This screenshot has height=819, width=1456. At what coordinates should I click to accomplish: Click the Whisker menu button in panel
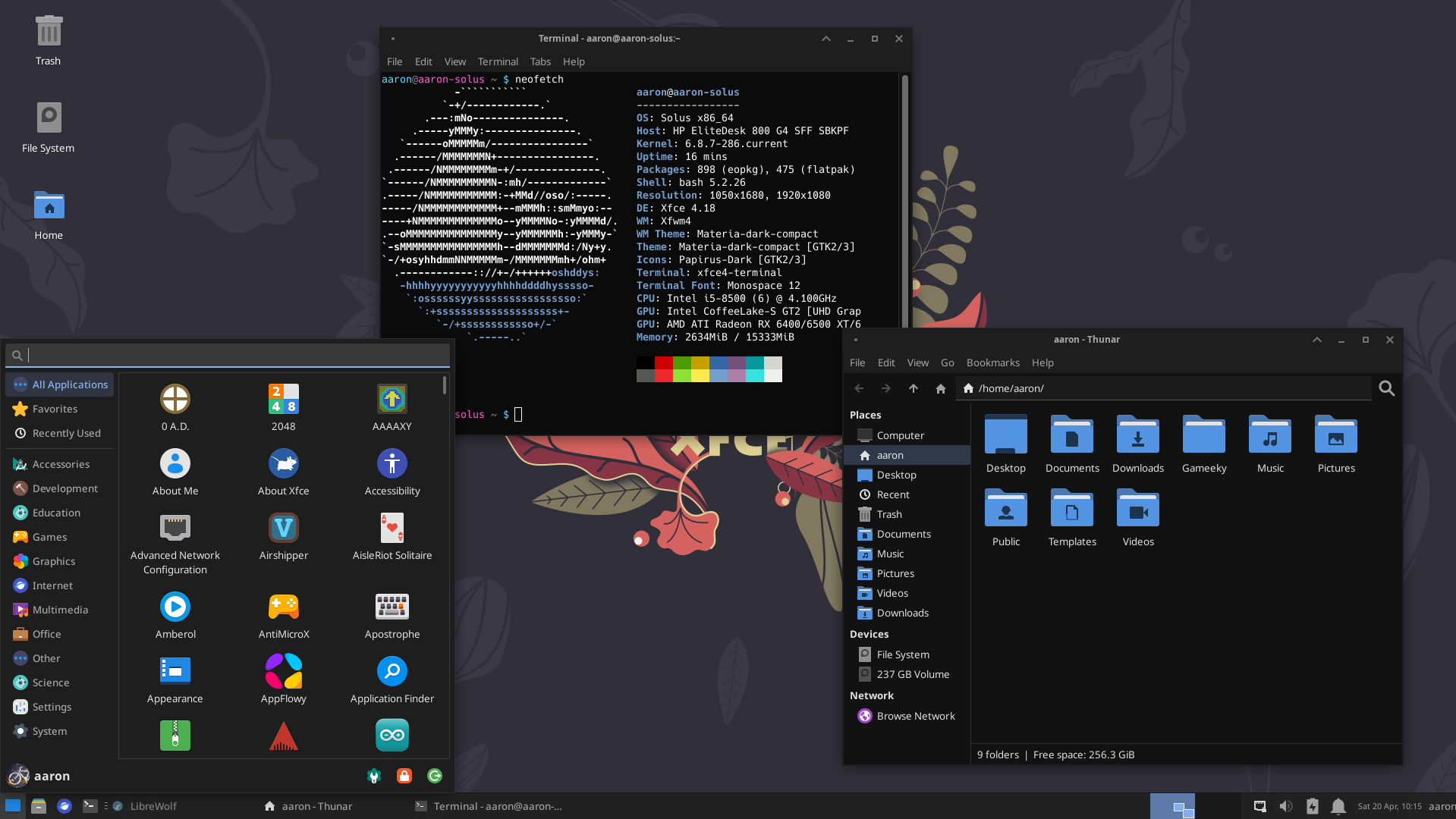click(x=13, y=806)
